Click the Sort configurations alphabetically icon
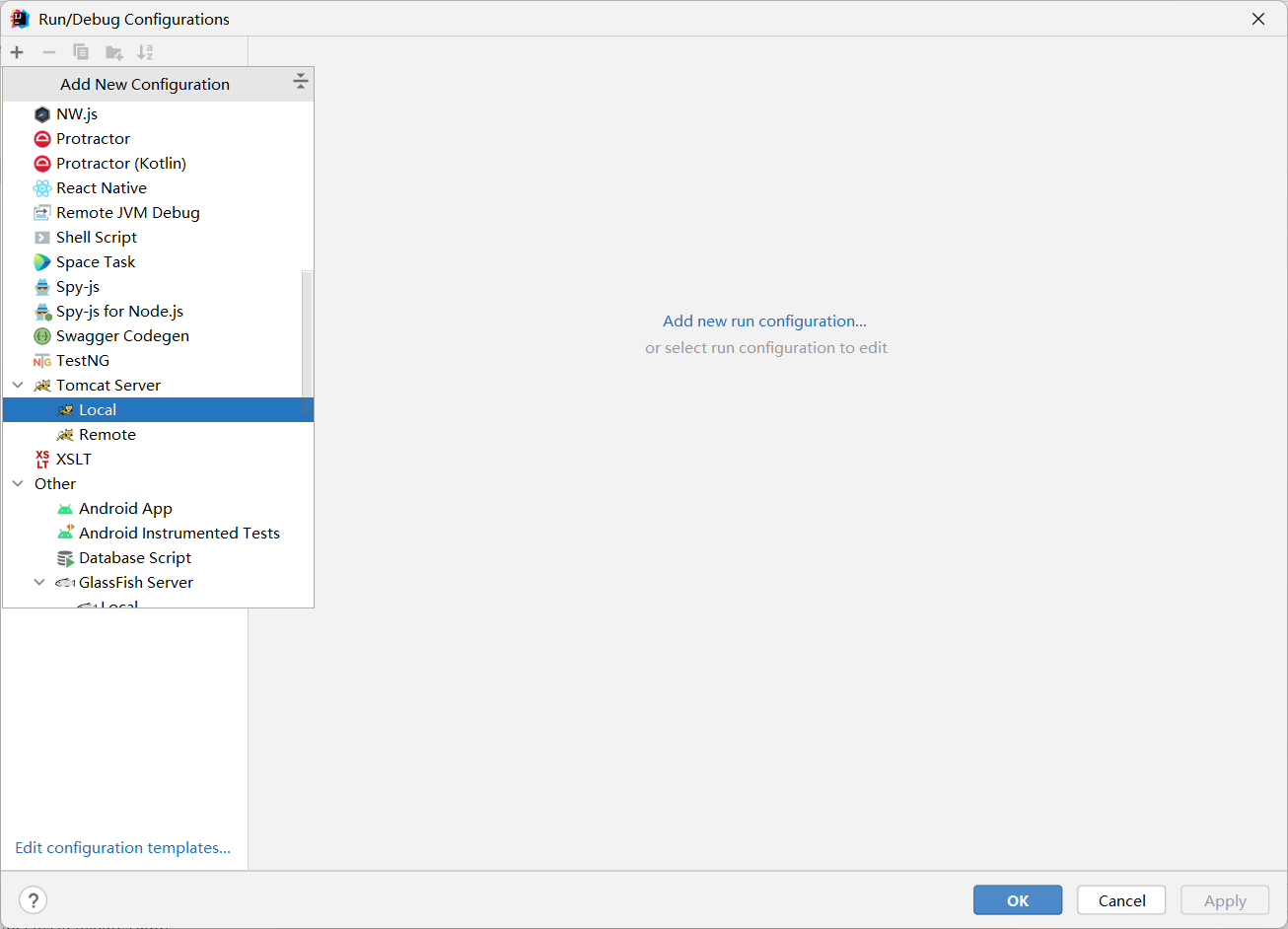1288x929 pixels. tap(145, 52)
